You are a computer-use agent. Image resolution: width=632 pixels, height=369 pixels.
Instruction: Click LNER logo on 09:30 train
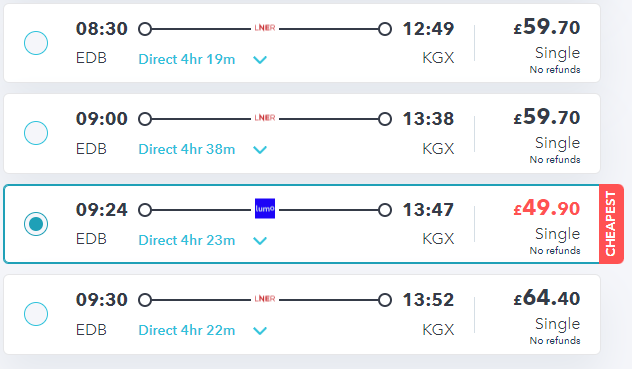[265, 299]
